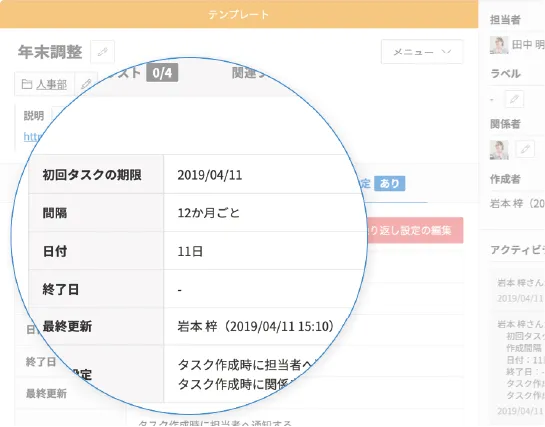The width and height of the screenshot is (545, 427).
Task: Click the 最終更新 label in magnified table
Action: [67, 326]
